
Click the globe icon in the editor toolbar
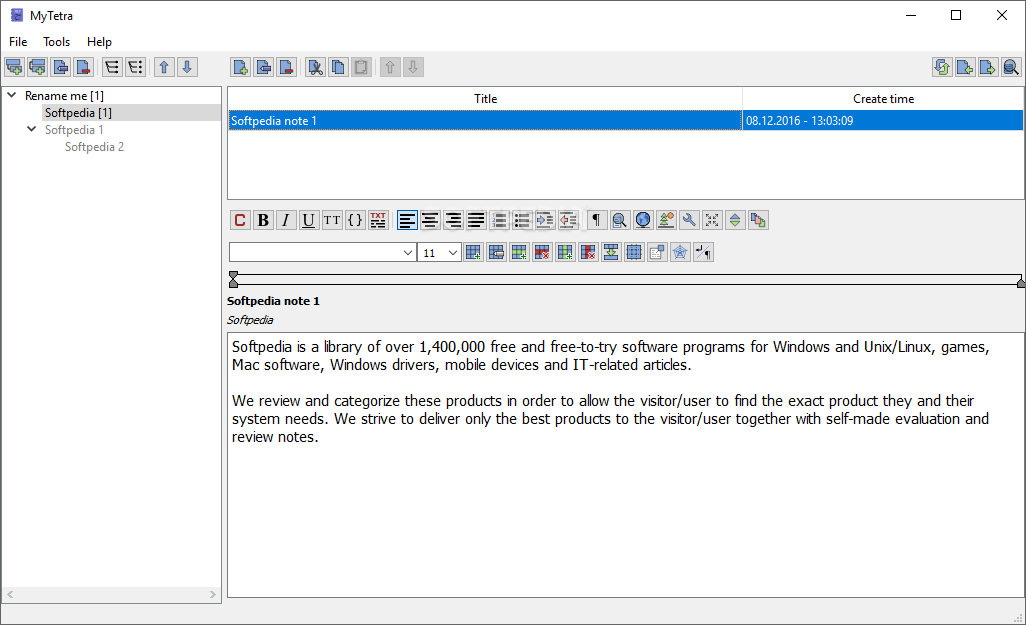pos(643,221)
